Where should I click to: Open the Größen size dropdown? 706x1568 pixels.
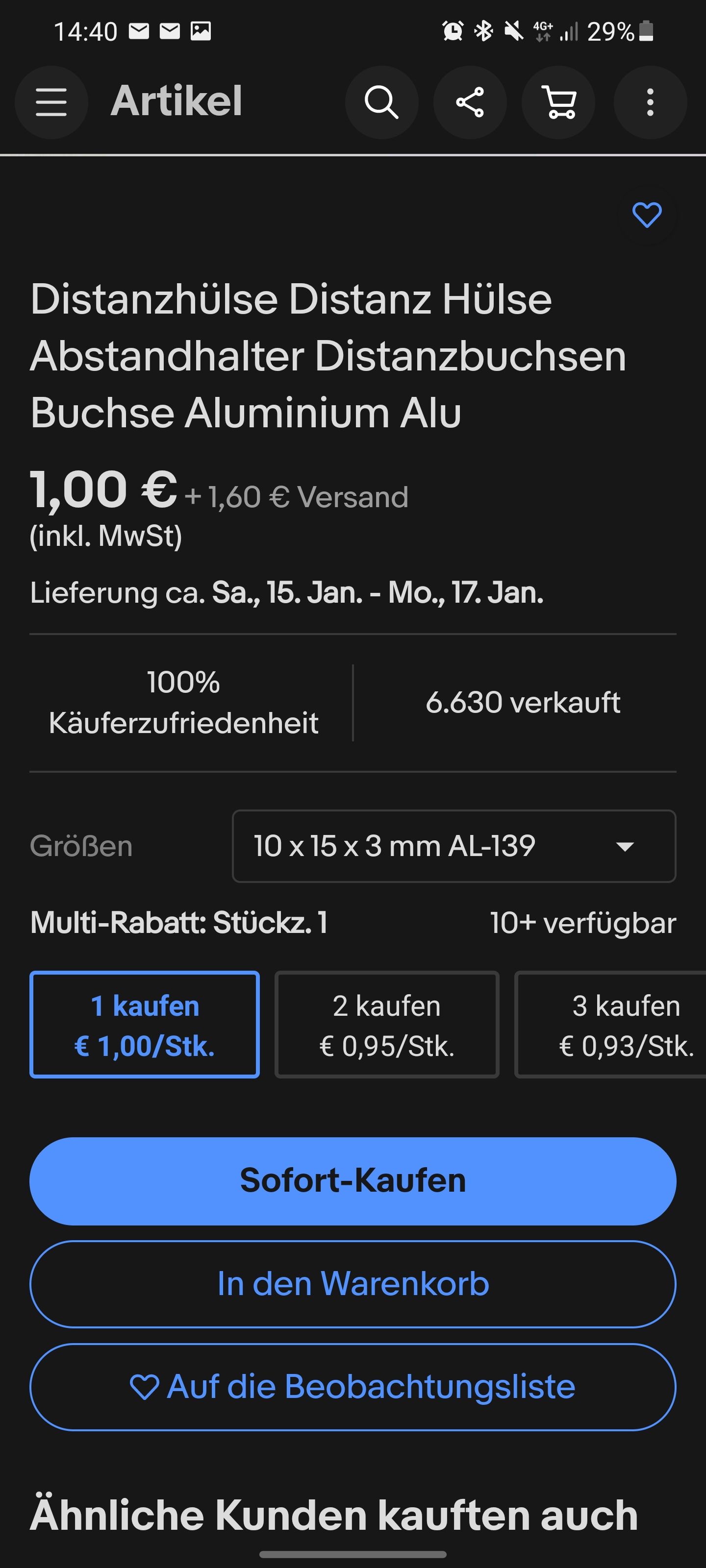pos(454,846)
